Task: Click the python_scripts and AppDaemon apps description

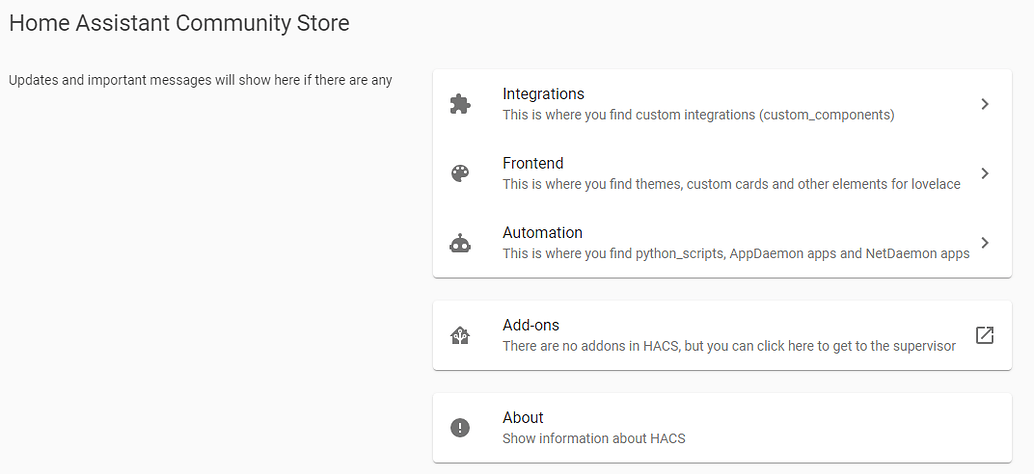Action: coord(736,253)
